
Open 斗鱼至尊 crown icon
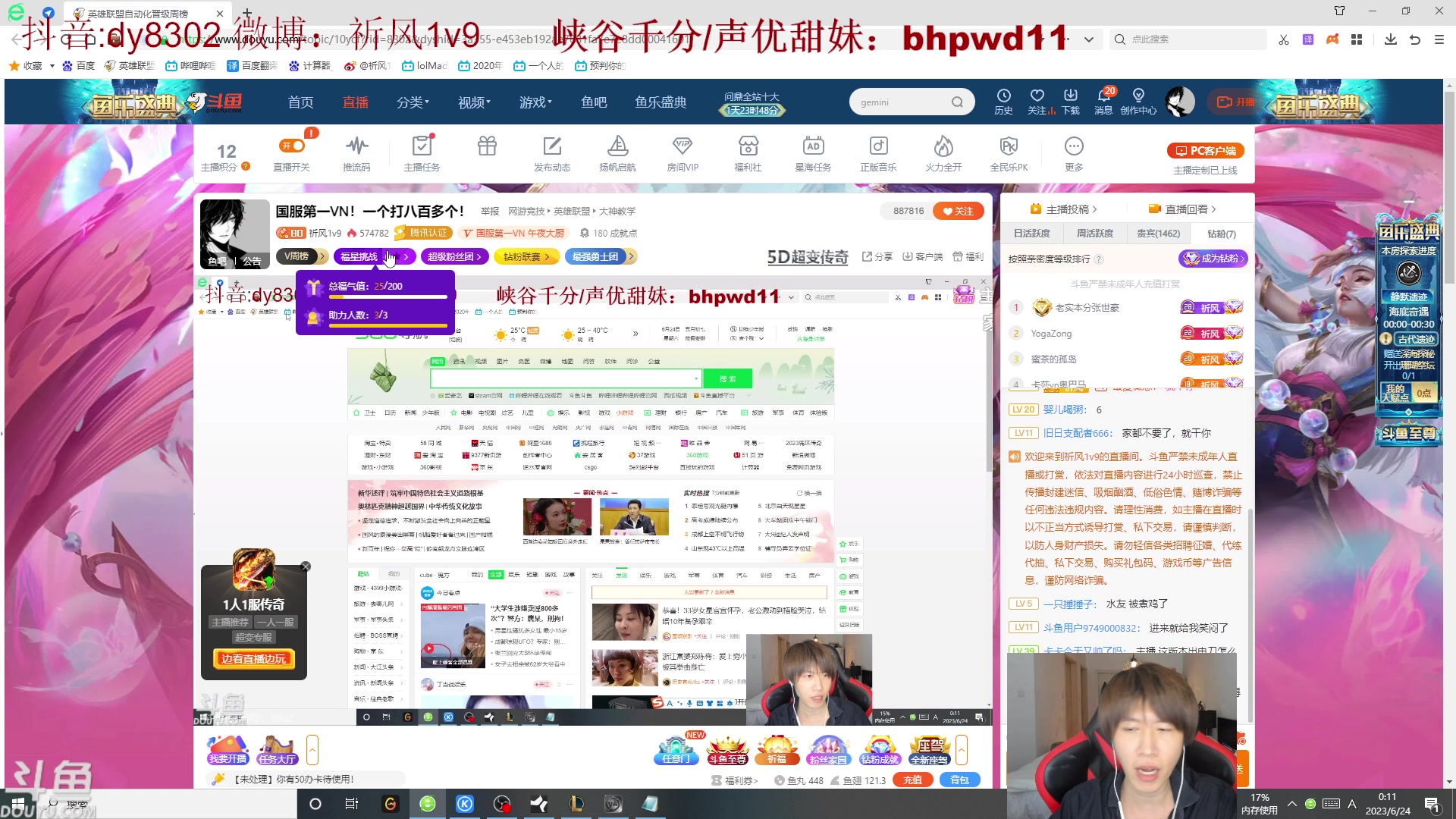727,749
